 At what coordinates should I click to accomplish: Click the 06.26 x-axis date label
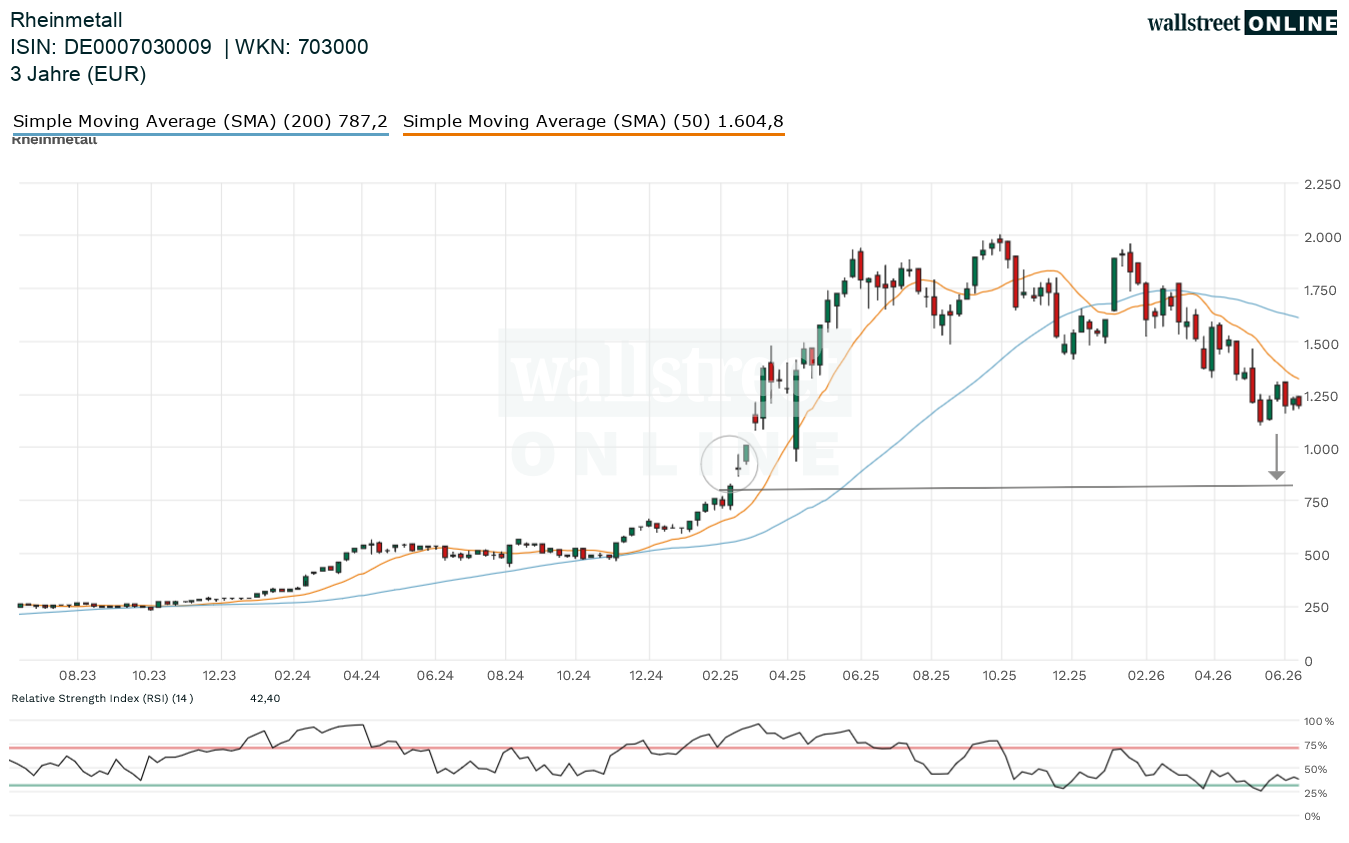pyautogui.click(x=1283, y=676)
